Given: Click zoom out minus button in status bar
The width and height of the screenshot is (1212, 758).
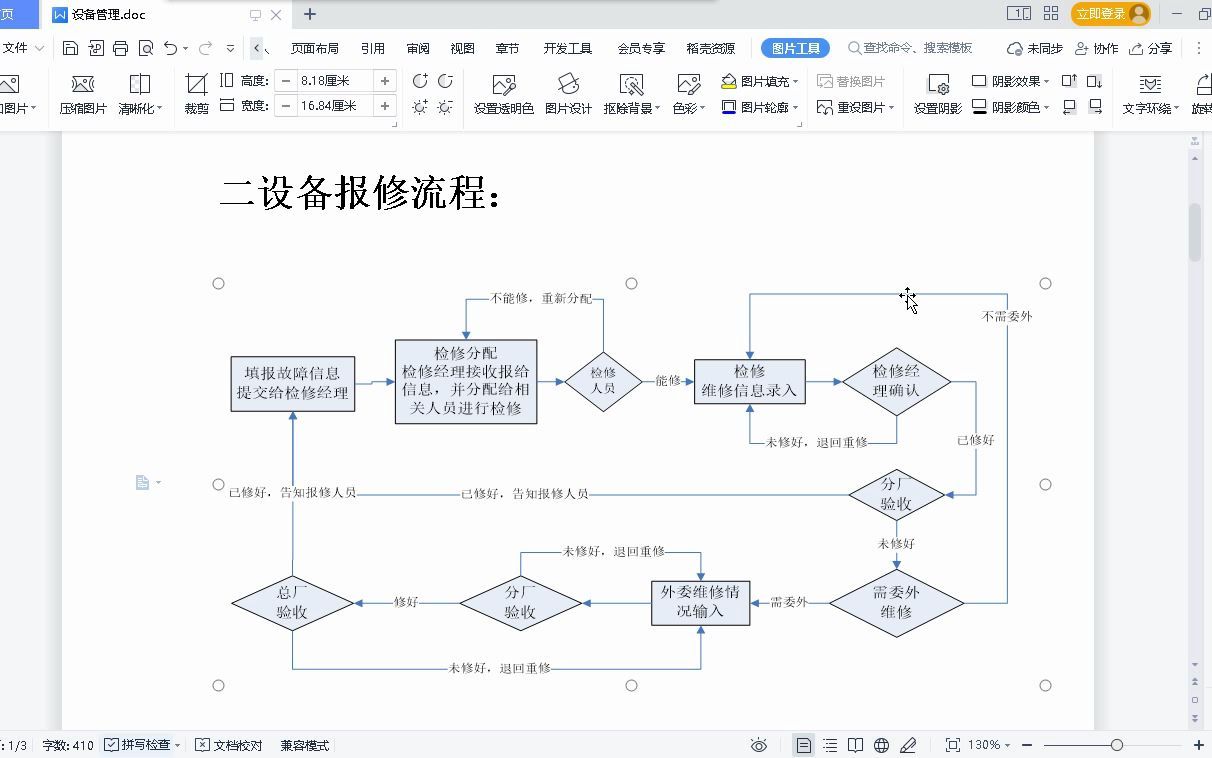Looking at the screenshot, I should tap(1027, 745).
